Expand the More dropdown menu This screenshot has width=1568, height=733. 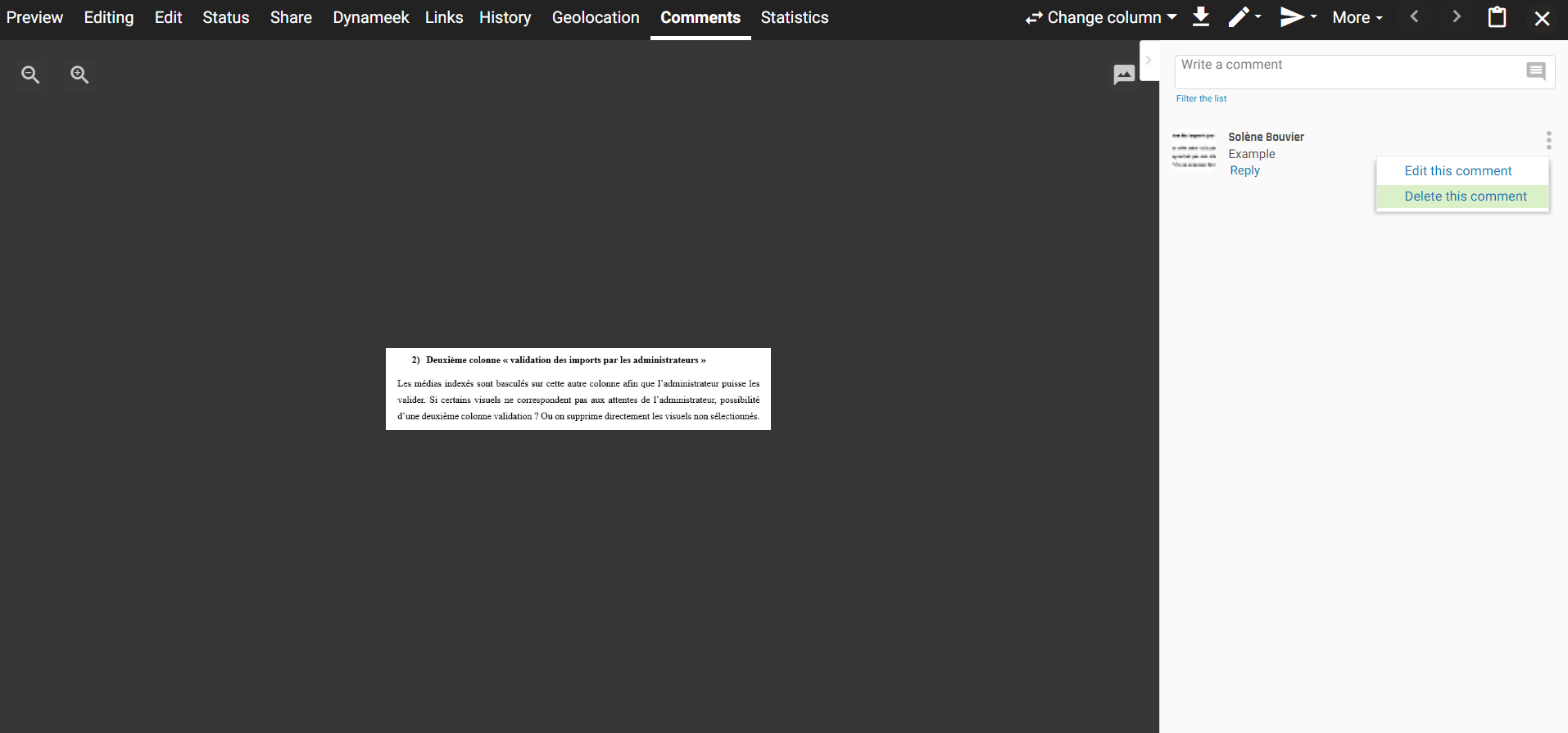click(1357, 17)
